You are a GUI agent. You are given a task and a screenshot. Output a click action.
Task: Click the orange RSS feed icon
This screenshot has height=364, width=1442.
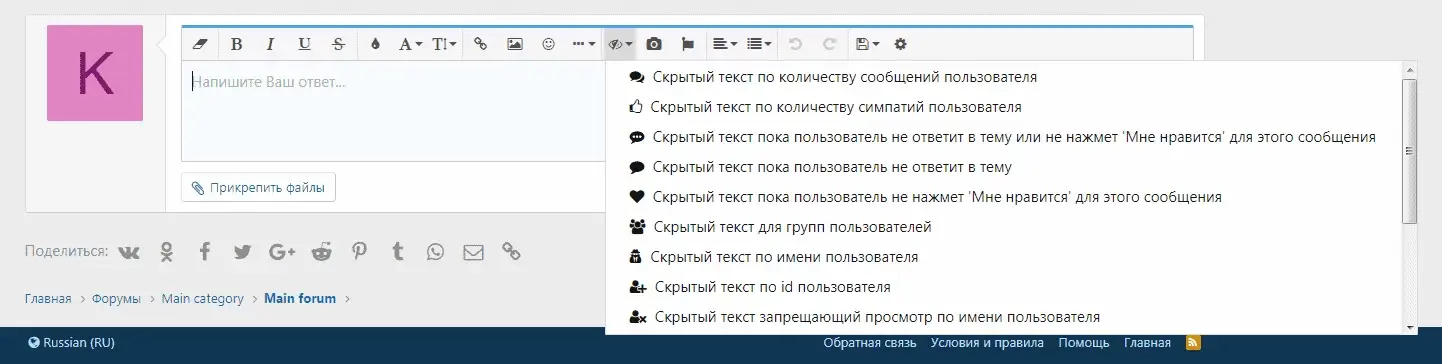coord(1193,343)
